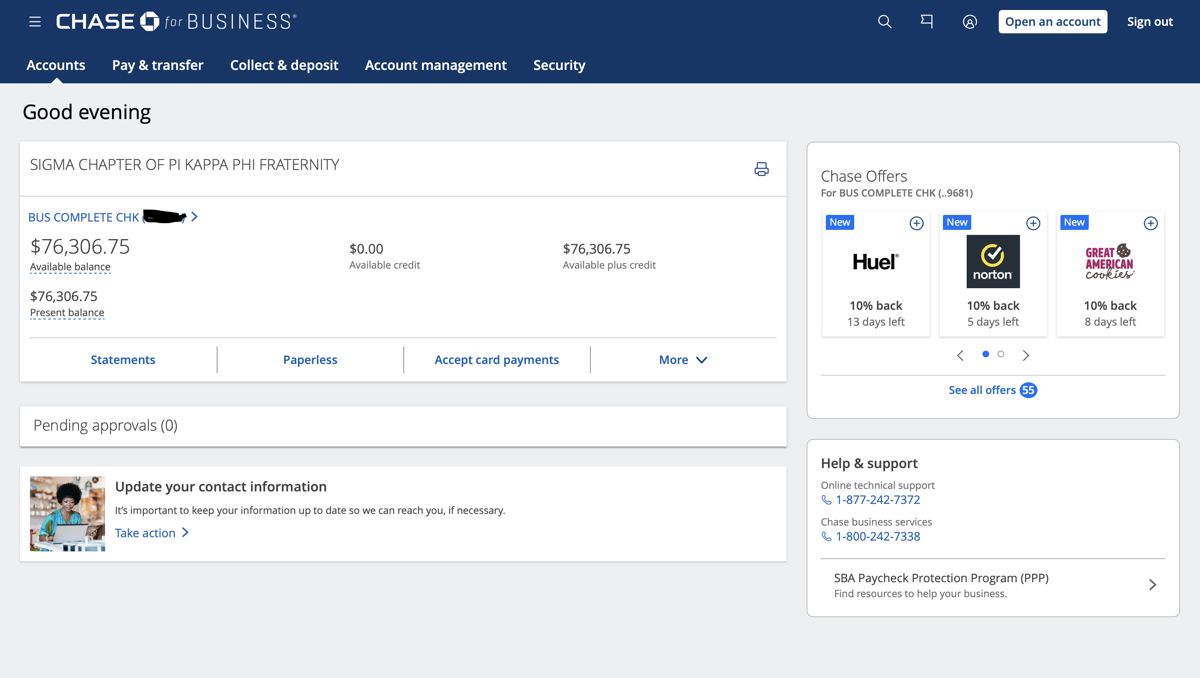Expand the More account options dropdown

tap(683, 360)
